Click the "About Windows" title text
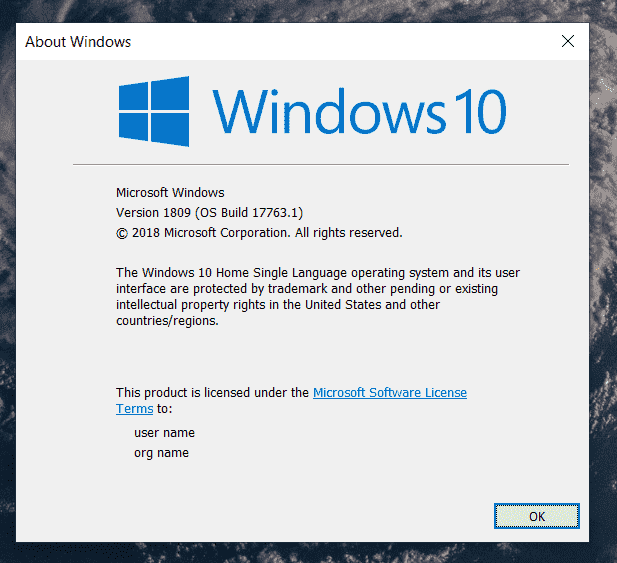Viewport: 617px width, 563px height. tap(78, 42)
